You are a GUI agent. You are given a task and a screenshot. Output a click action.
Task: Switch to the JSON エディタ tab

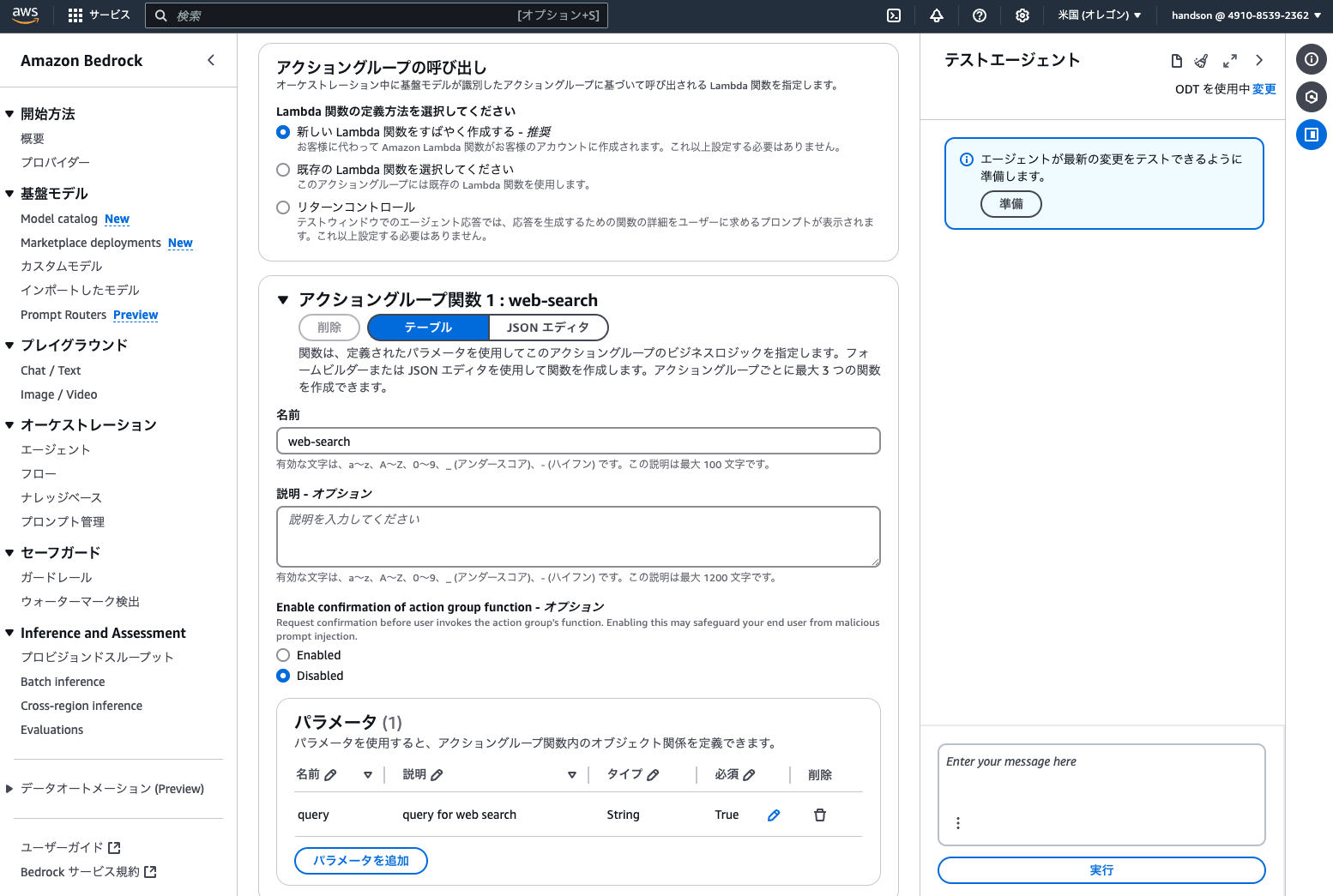[x=548, y=328]
